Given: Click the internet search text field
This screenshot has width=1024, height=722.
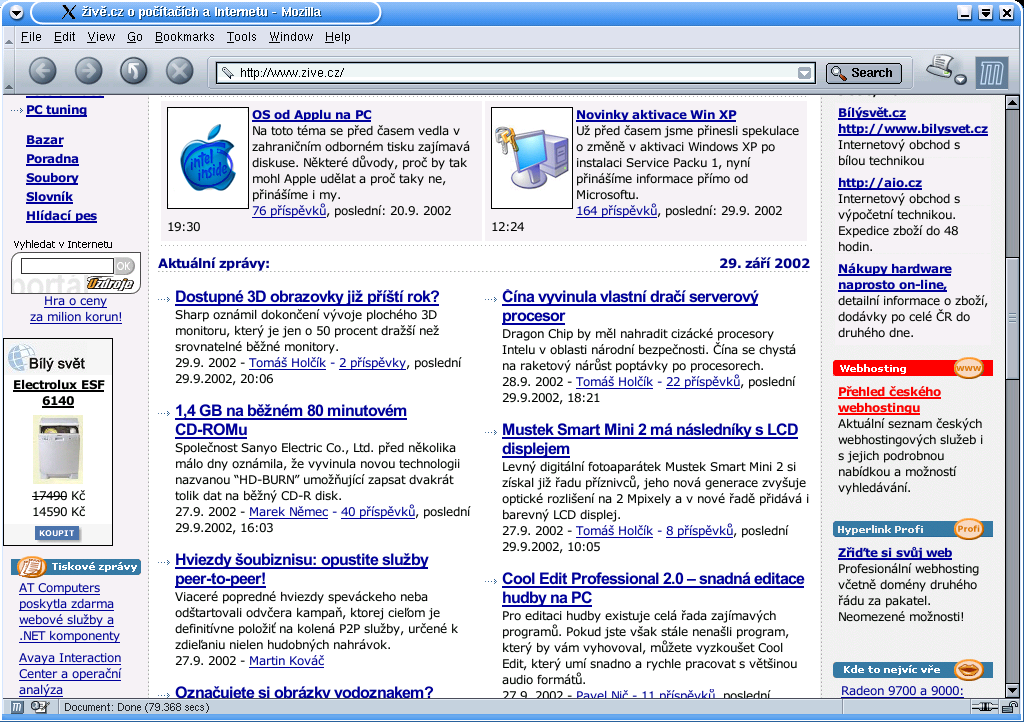Looking at the screenshot, I should point(67,266).
